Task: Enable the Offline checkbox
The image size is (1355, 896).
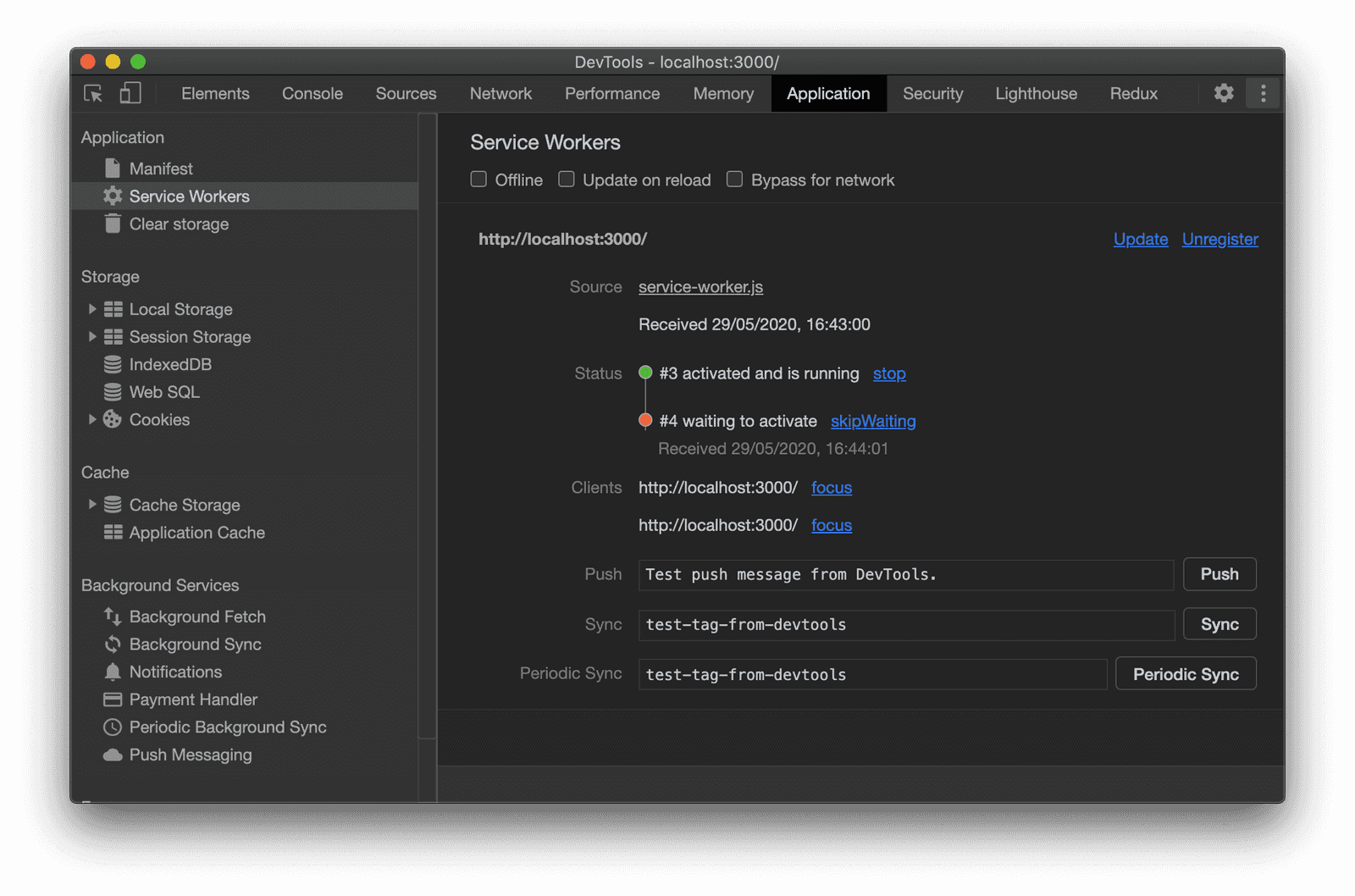Action: click(478, 179)
